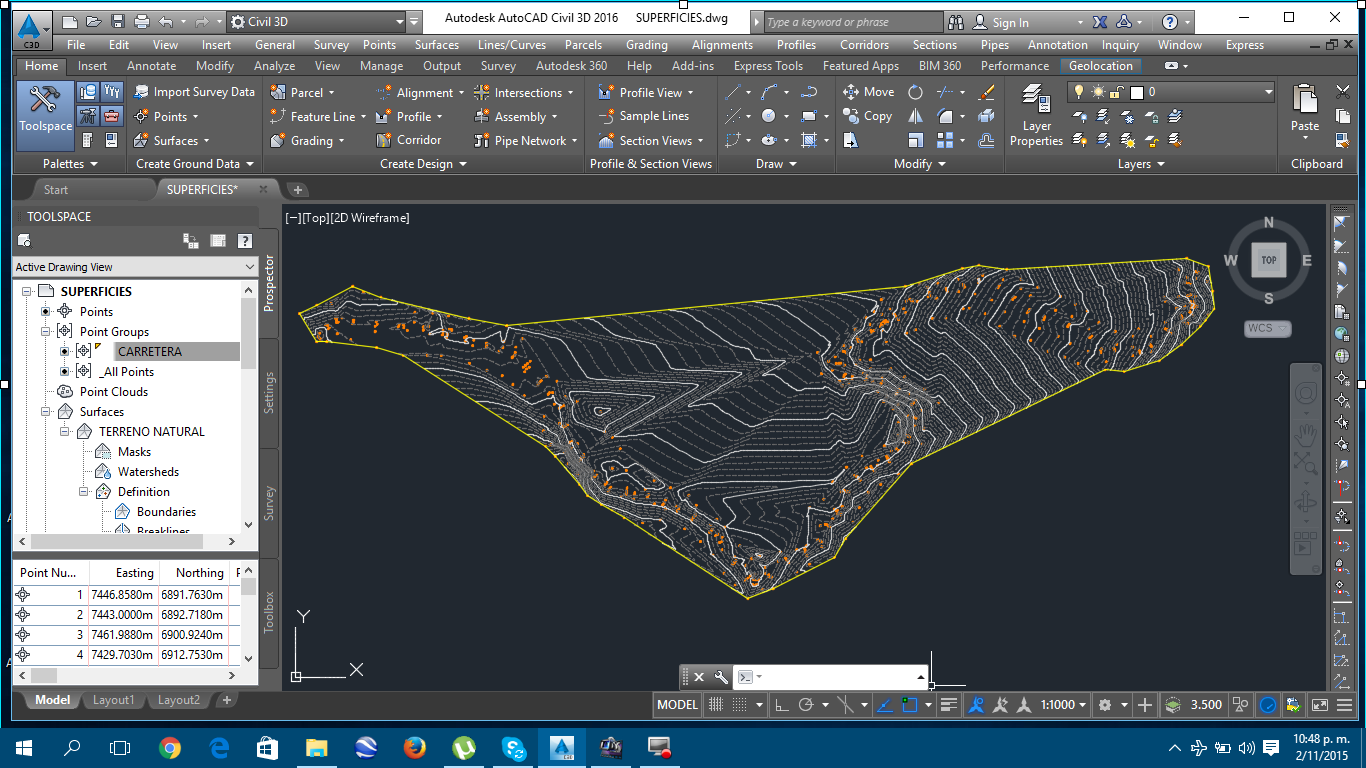Viewport: 1366px width, 768px height.
Task: Toggle the layer 0 lock icon
Action: pyautogui.click(x=1118, y=92)
